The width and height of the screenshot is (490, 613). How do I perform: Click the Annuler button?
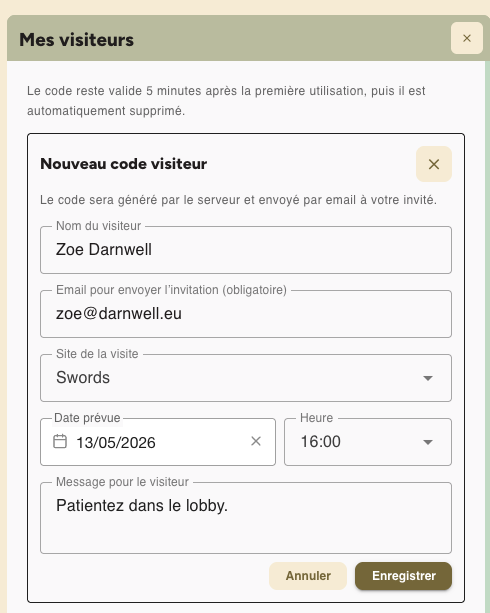(308, 576)
